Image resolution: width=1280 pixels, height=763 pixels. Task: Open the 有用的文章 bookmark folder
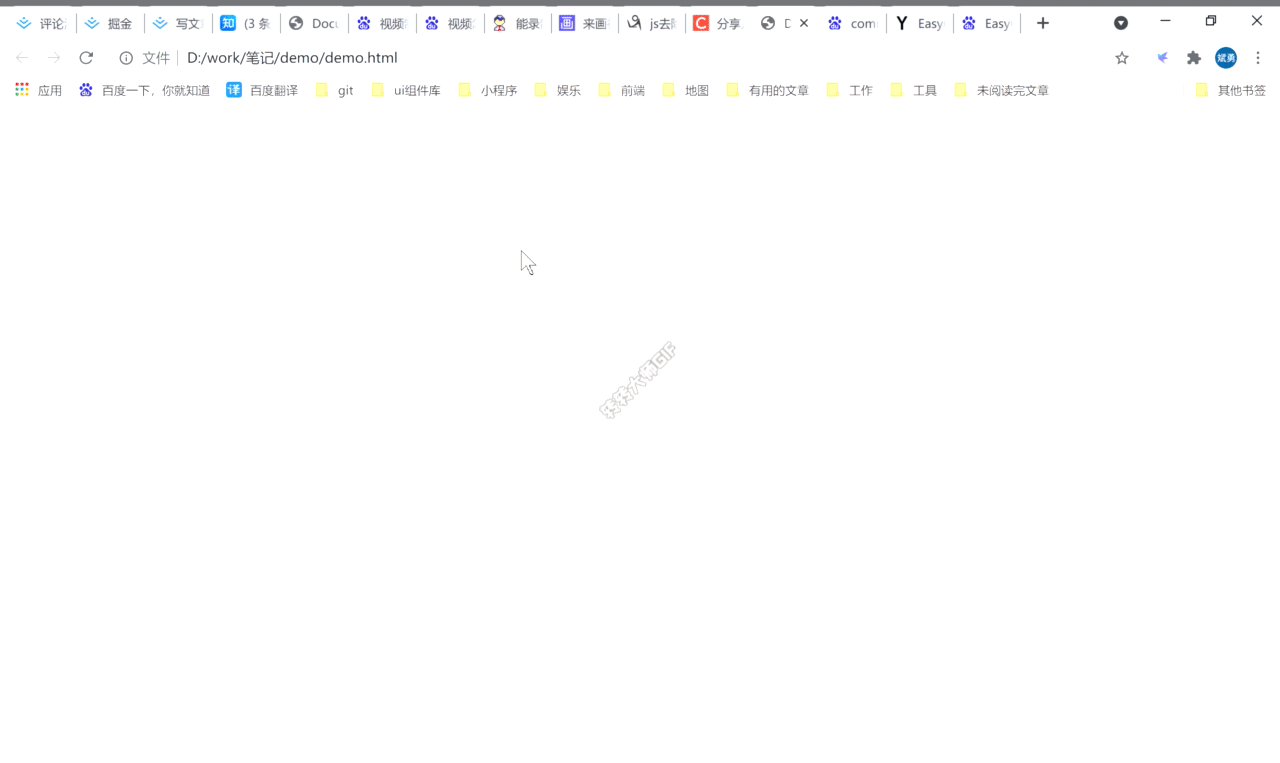(767, 90)
